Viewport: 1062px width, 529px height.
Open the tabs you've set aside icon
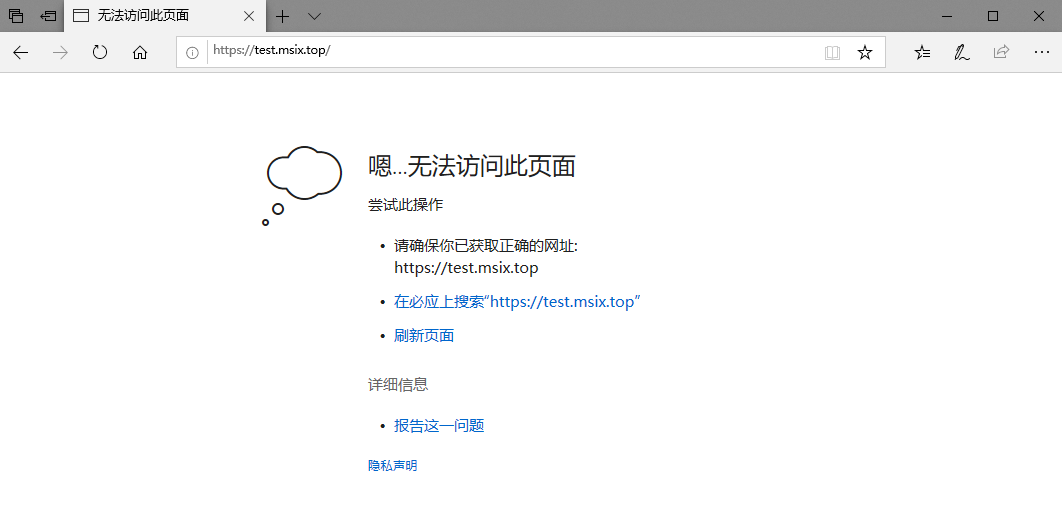click(x=16, y=16)
